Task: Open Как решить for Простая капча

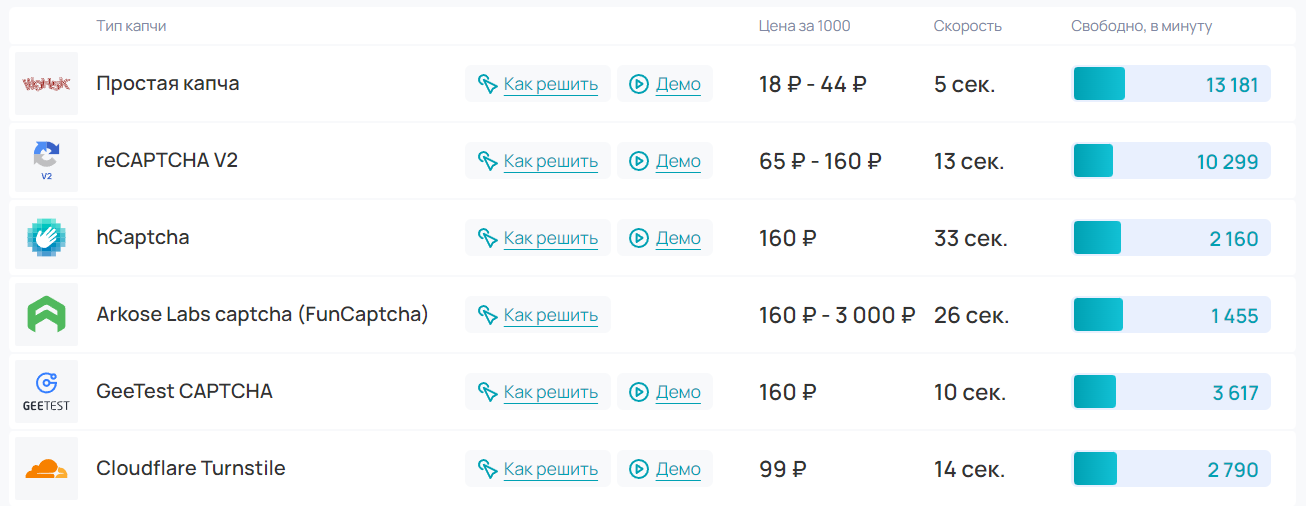Action: coord(550,84)
